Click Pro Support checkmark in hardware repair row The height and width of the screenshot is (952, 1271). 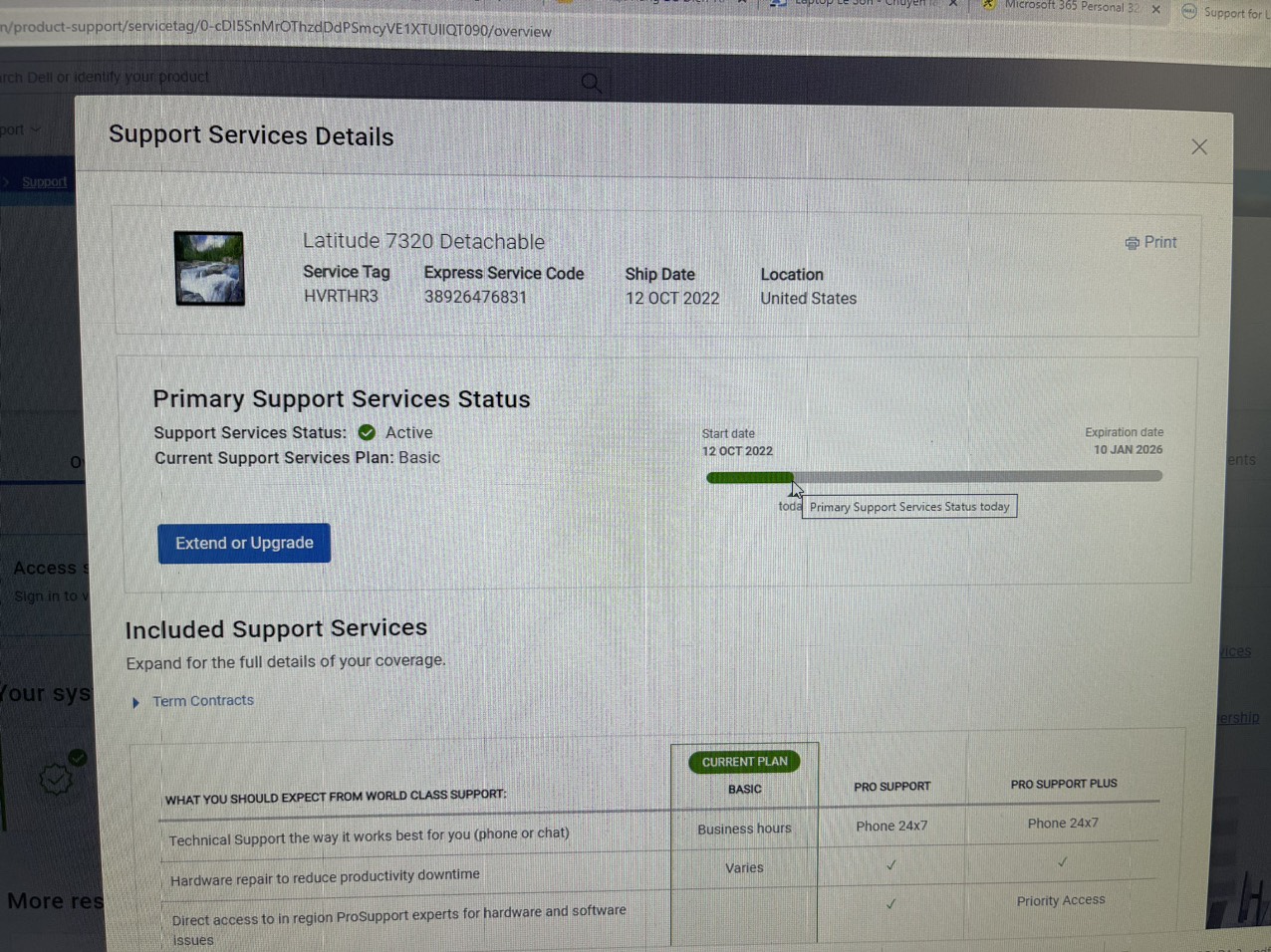pyautogui.click(x=891, y=865)
